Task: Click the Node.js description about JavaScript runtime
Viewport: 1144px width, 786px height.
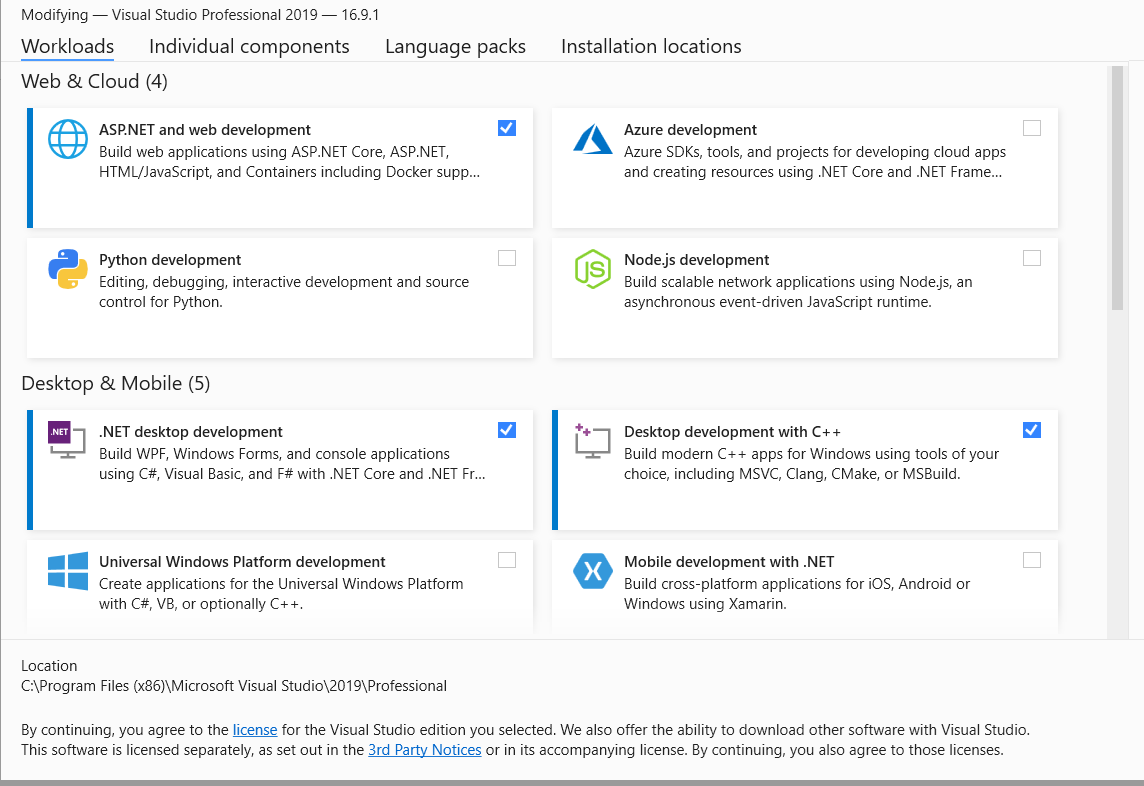Action: point(798,292)
